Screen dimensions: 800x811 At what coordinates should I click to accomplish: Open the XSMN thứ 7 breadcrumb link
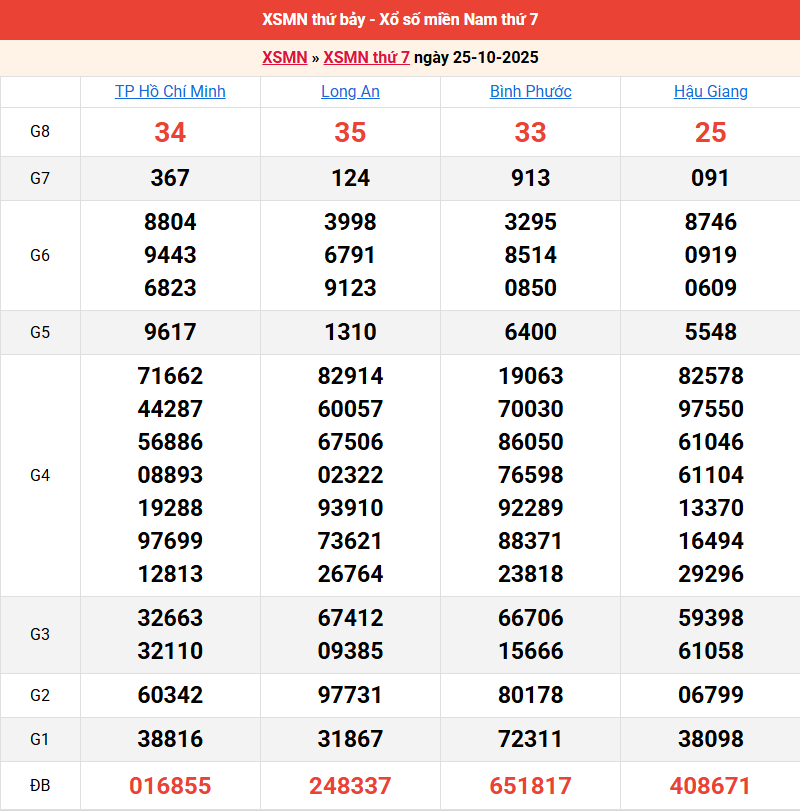tap(366, 57)
